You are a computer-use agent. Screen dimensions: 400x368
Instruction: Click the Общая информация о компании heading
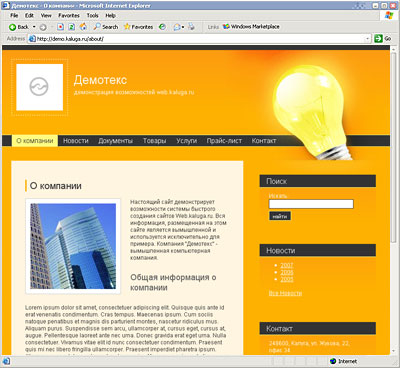tap(173, 282)
